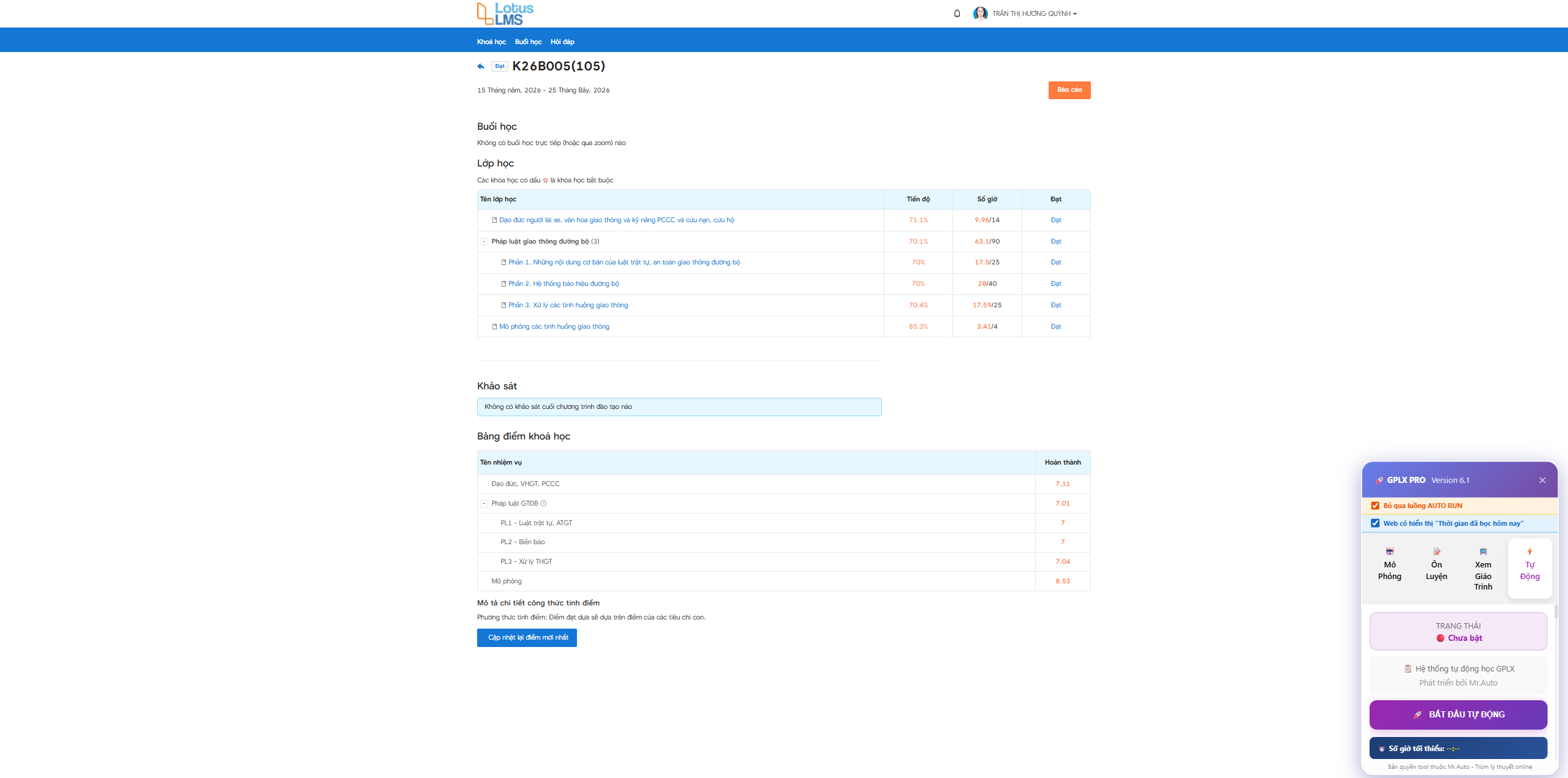Screen dimensions: 1568x778
Task: Click Số giờ tối thiểu timer bar
Action: 1458,748
